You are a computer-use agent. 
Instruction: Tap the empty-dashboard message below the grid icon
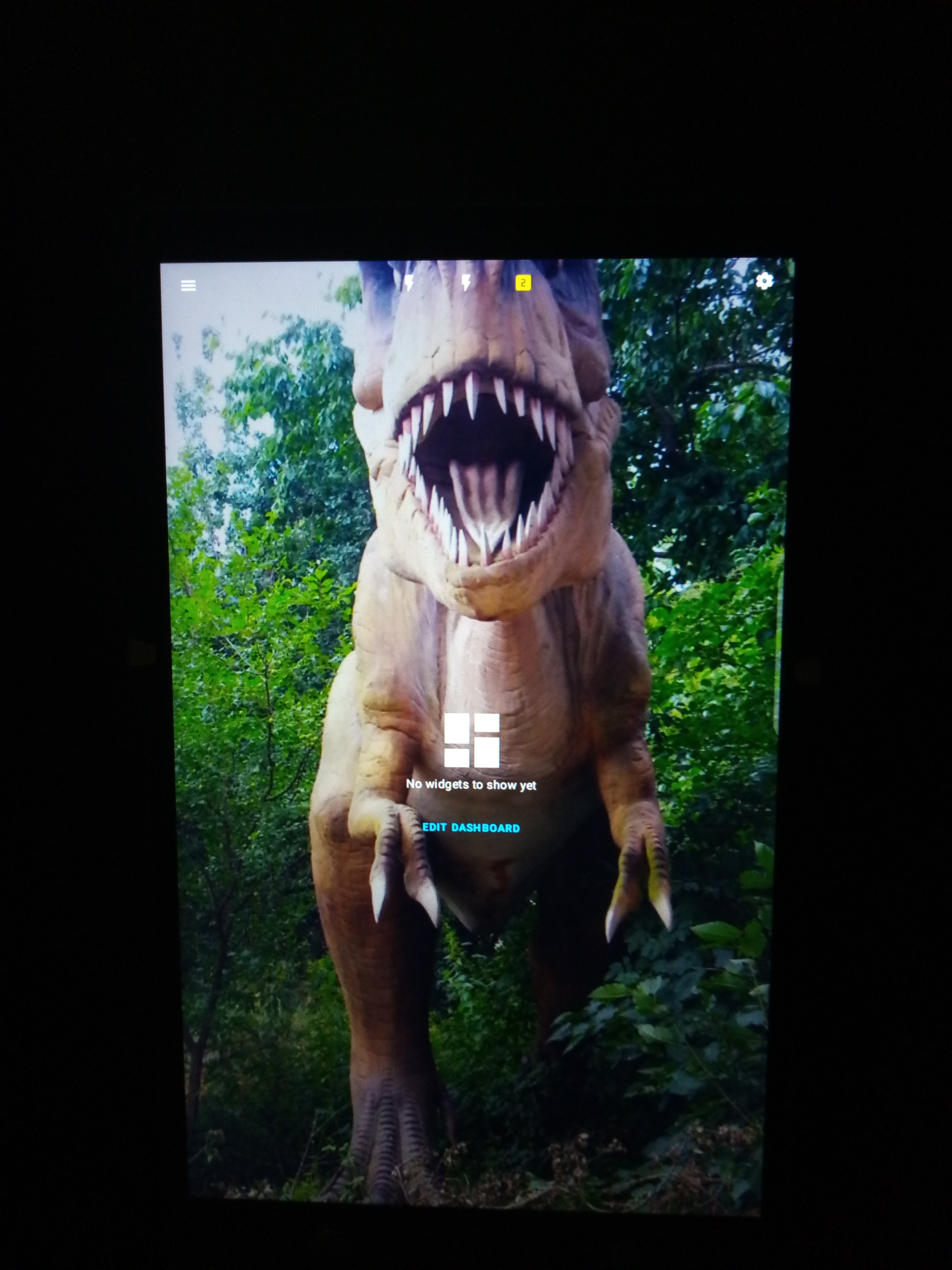[x=471, y=784]
